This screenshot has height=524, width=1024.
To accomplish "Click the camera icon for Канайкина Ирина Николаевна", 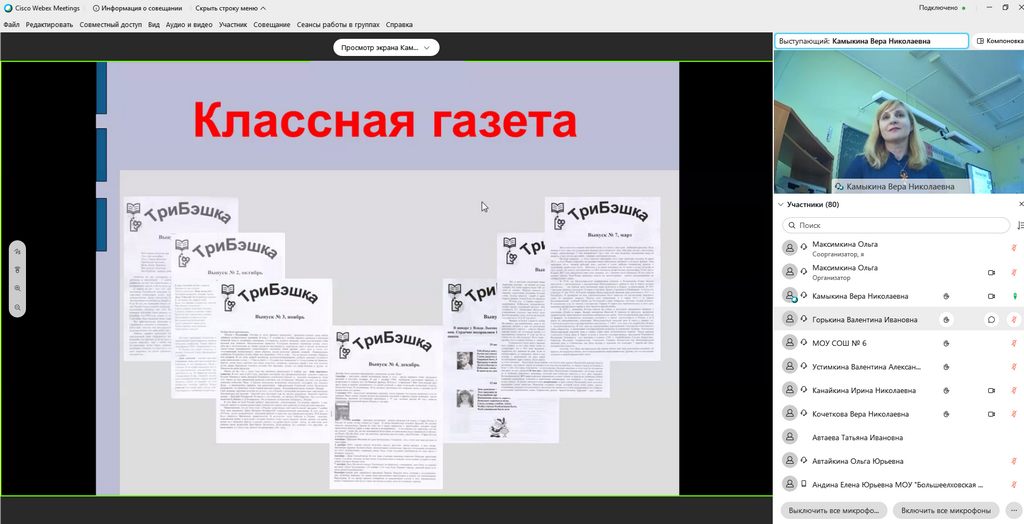I will [991, 390].
